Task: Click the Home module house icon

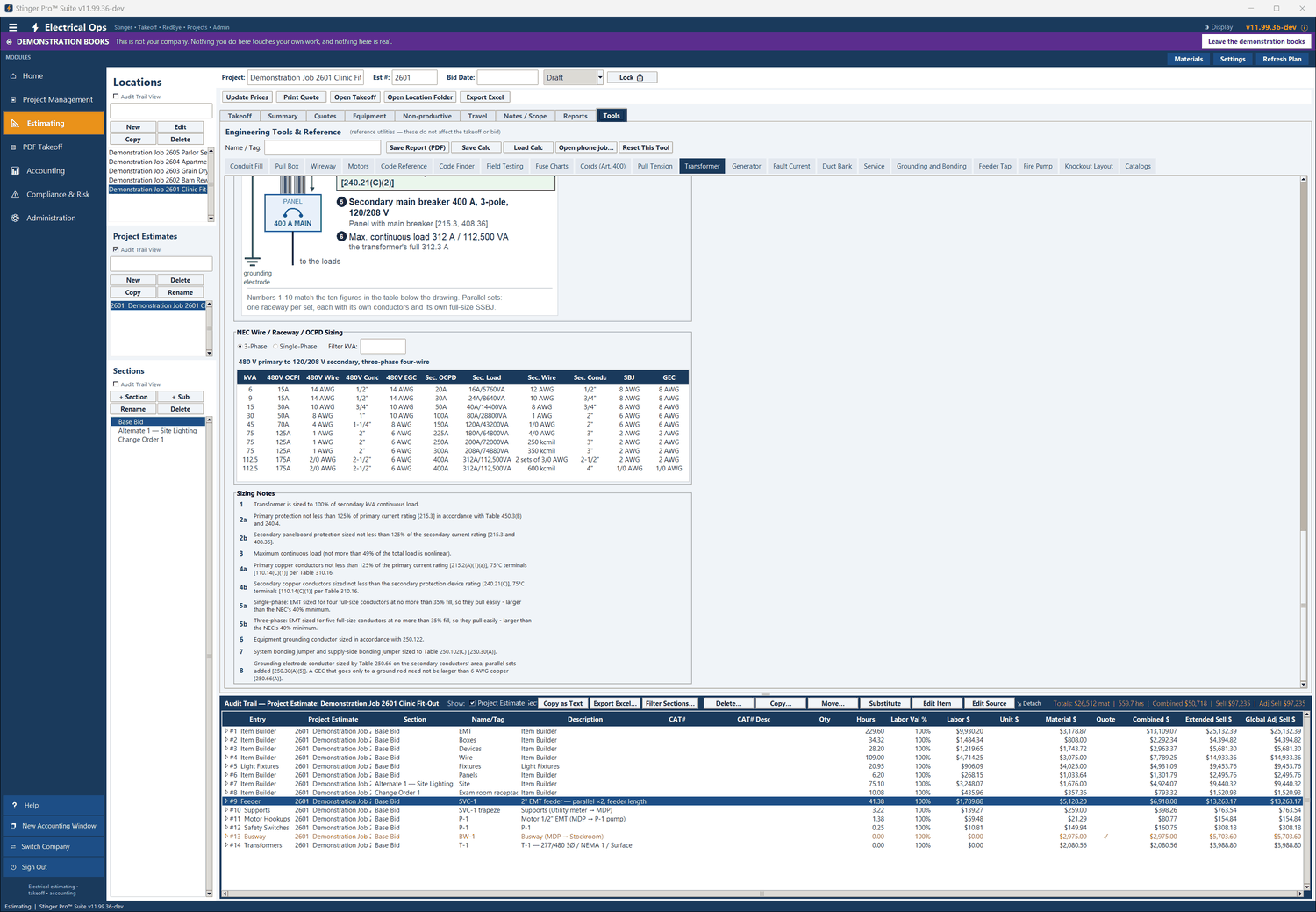Action: coord(14,76)
